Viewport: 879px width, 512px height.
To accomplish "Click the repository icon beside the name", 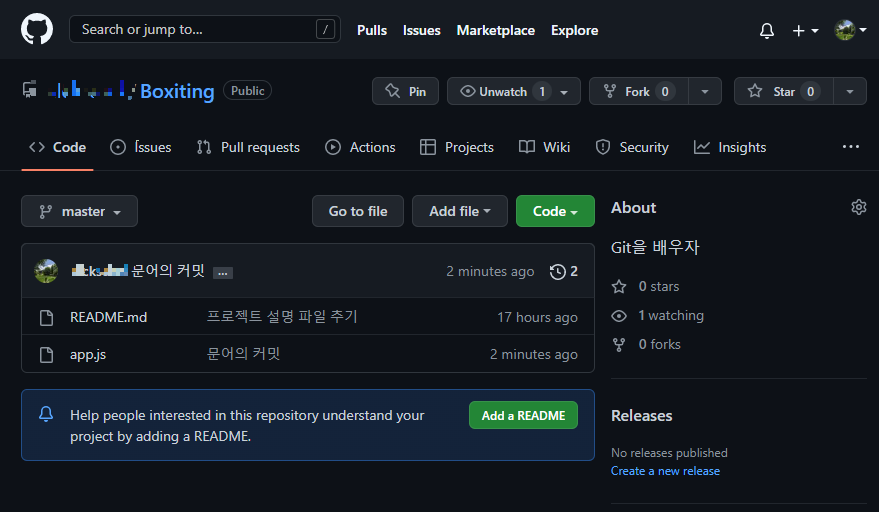I will [30, 90].
